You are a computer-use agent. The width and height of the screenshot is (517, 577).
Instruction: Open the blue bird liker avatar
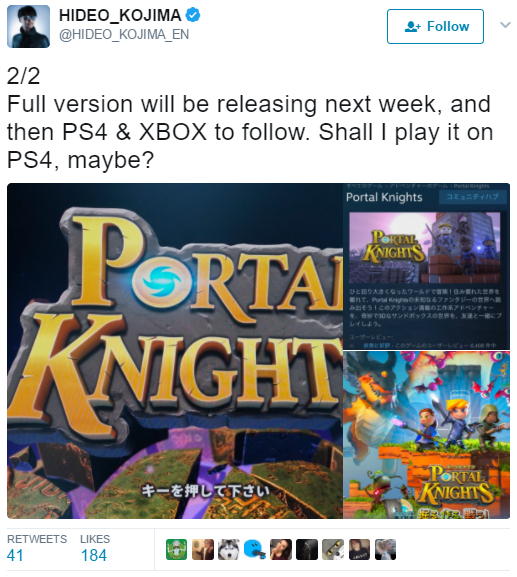(x=255, y=550)
